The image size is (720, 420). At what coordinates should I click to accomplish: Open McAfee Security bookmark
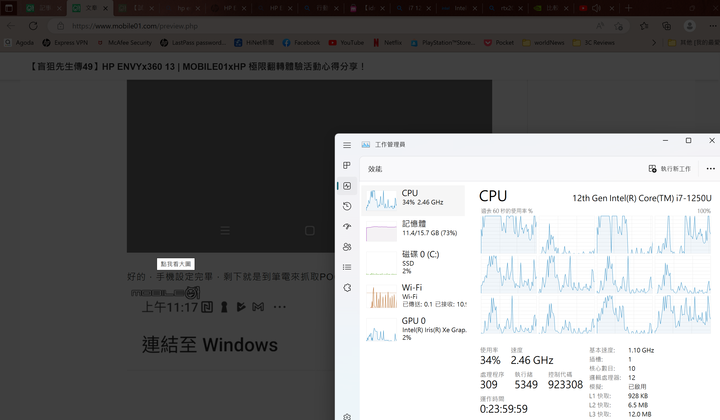124,43
